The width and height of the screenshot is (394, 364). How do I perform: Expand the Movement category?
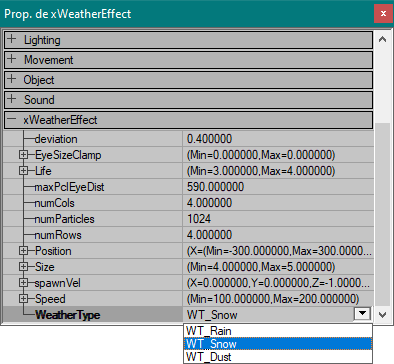[x=12, y=59]
